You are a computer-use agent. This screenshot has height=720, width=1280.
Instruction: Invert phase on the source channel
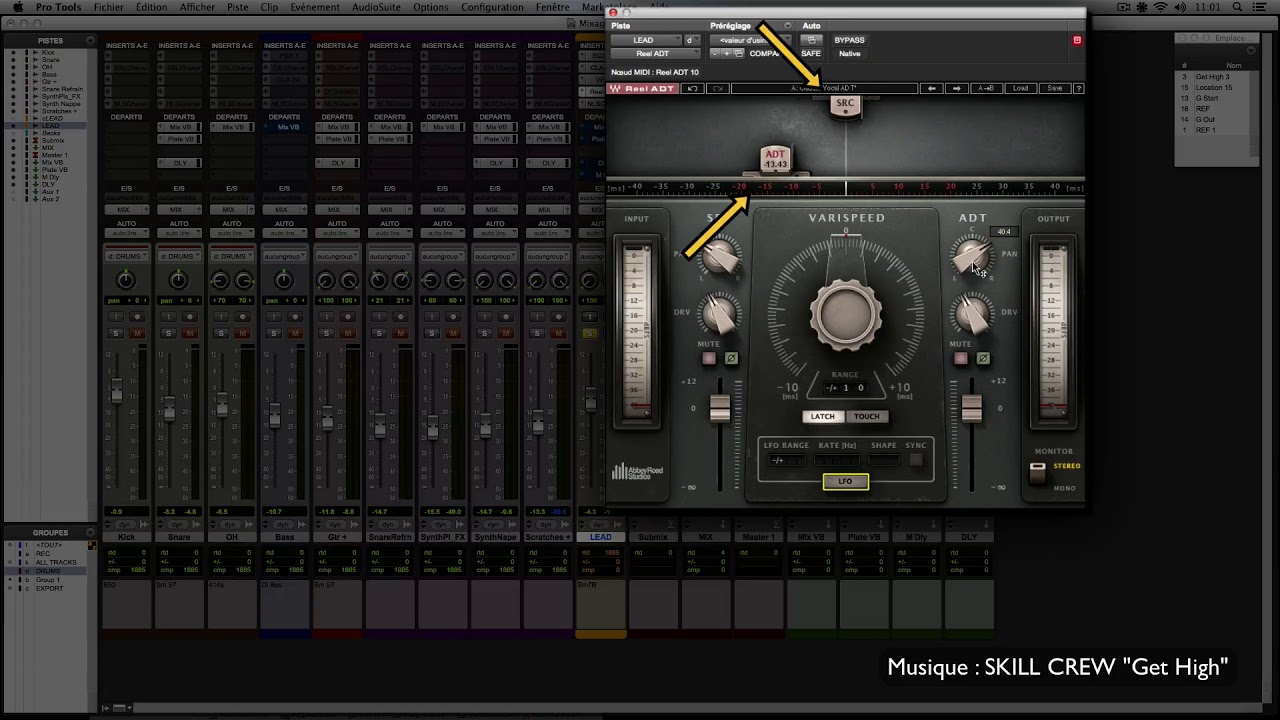731,358
